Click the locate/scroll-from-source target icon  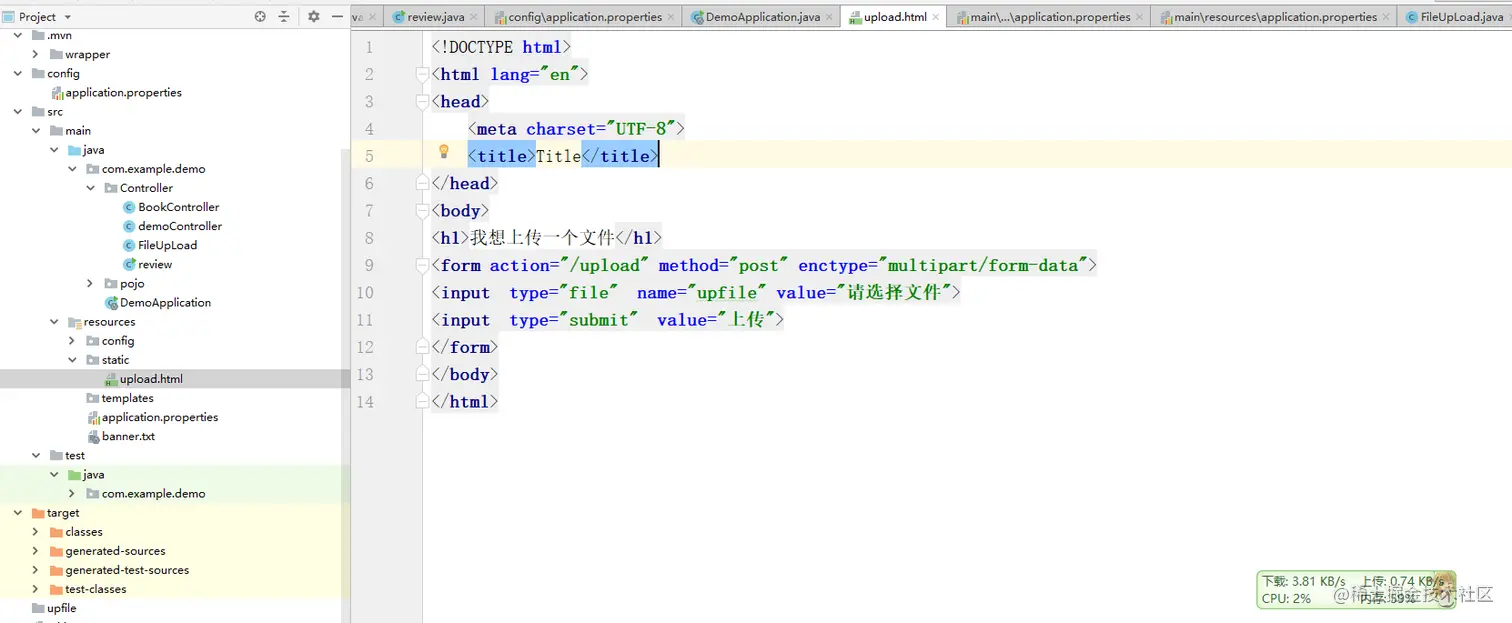[x=260, y=17]
